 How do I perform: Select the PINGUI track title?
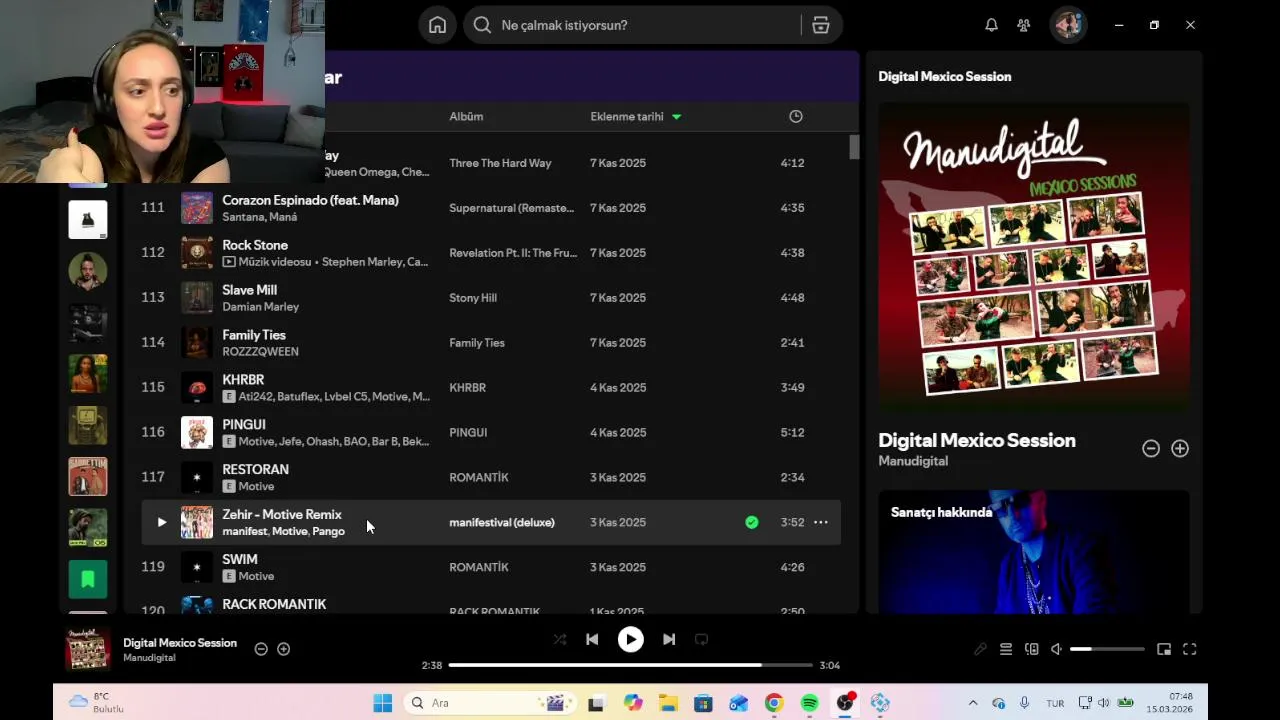[244, 425]
